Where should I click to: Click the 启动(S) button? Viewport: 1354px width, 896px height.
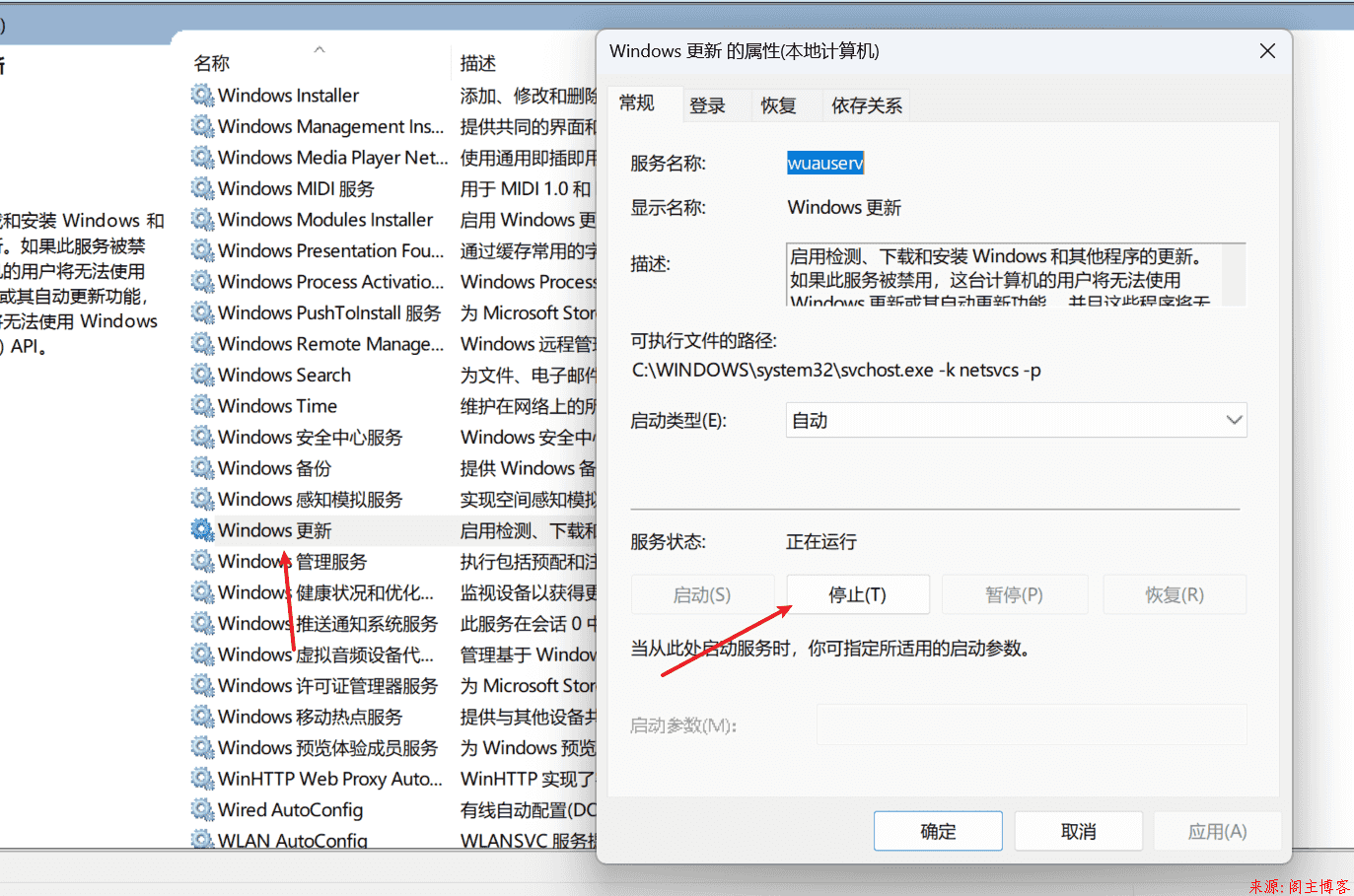[x=702, y=594]
